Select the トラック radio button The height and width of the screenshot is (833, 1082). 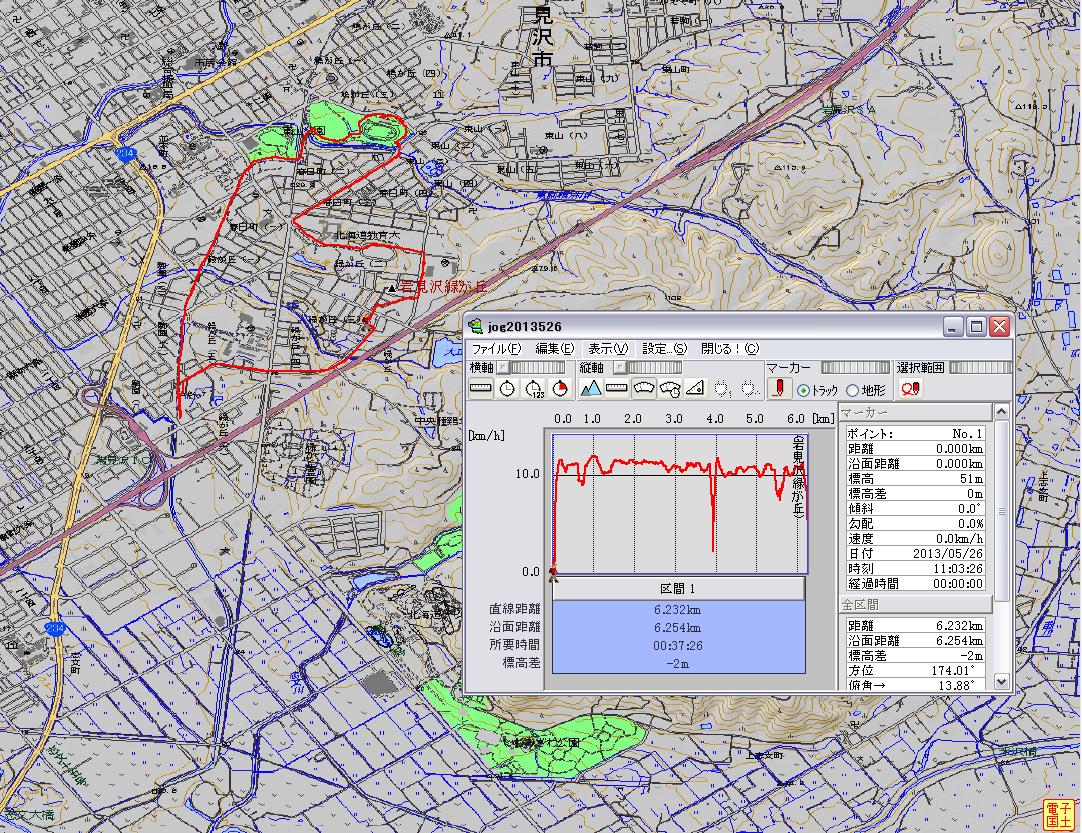click(803, 391)
